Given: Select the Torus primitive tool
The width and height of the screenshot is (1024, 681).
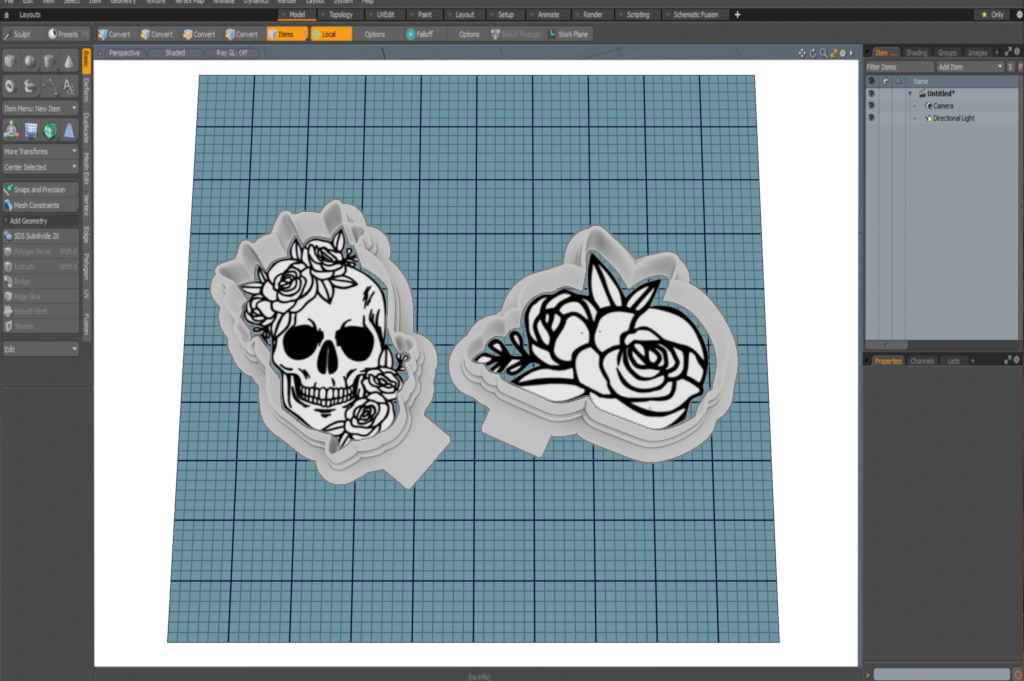Looking at the screenshot, I should coord(11,86).
